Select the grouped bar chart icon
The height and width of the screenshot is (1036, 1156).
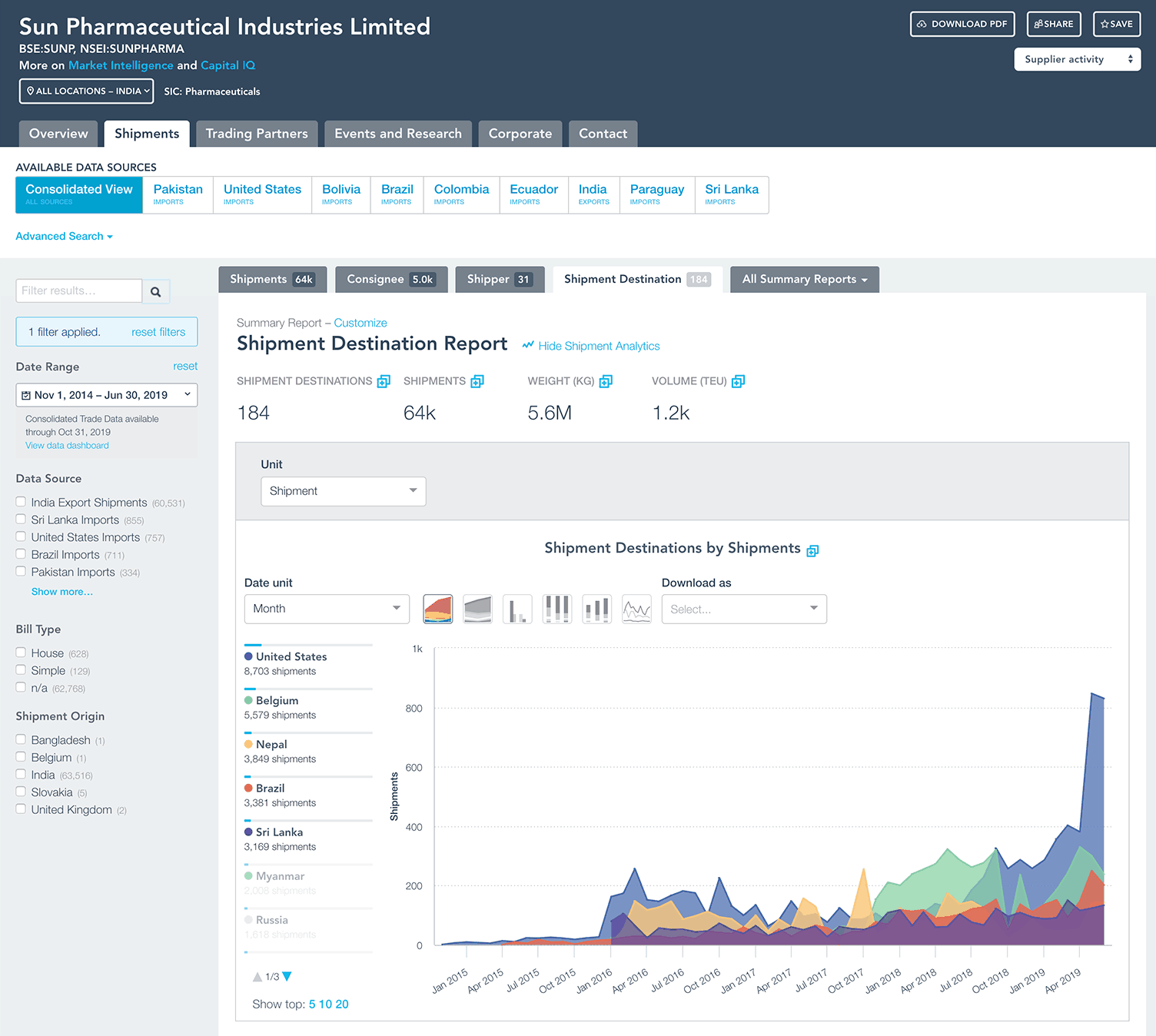click(517, 609)
